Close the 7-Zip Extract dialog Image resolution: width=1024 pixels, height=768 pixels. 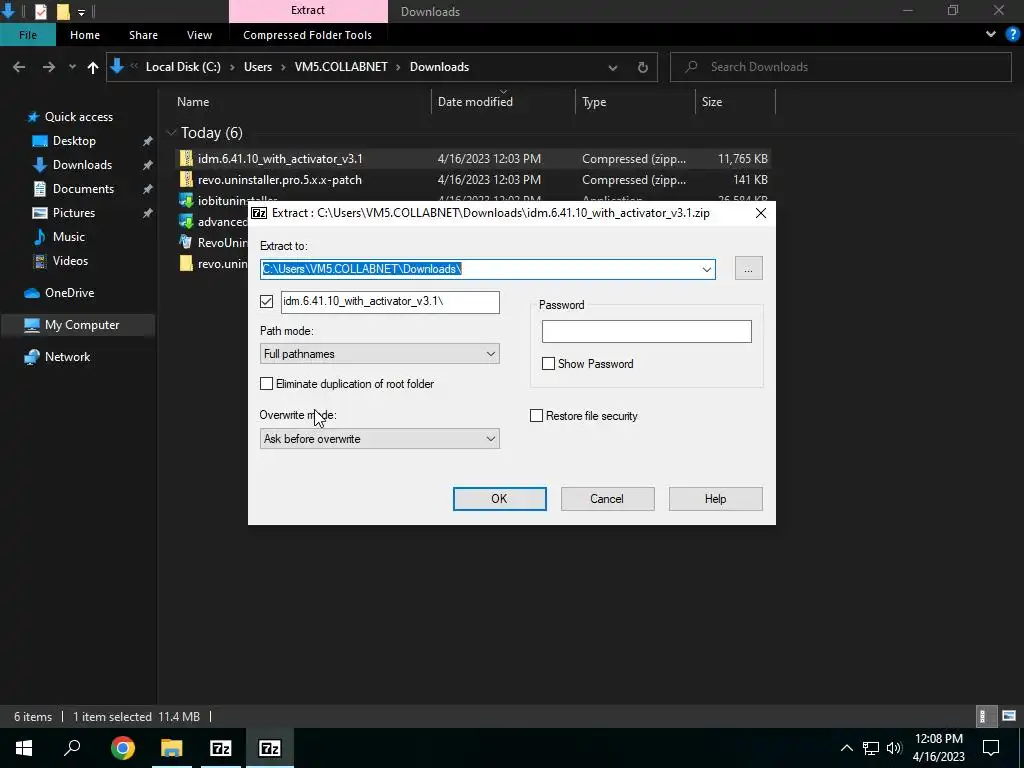tap(761, 213)
